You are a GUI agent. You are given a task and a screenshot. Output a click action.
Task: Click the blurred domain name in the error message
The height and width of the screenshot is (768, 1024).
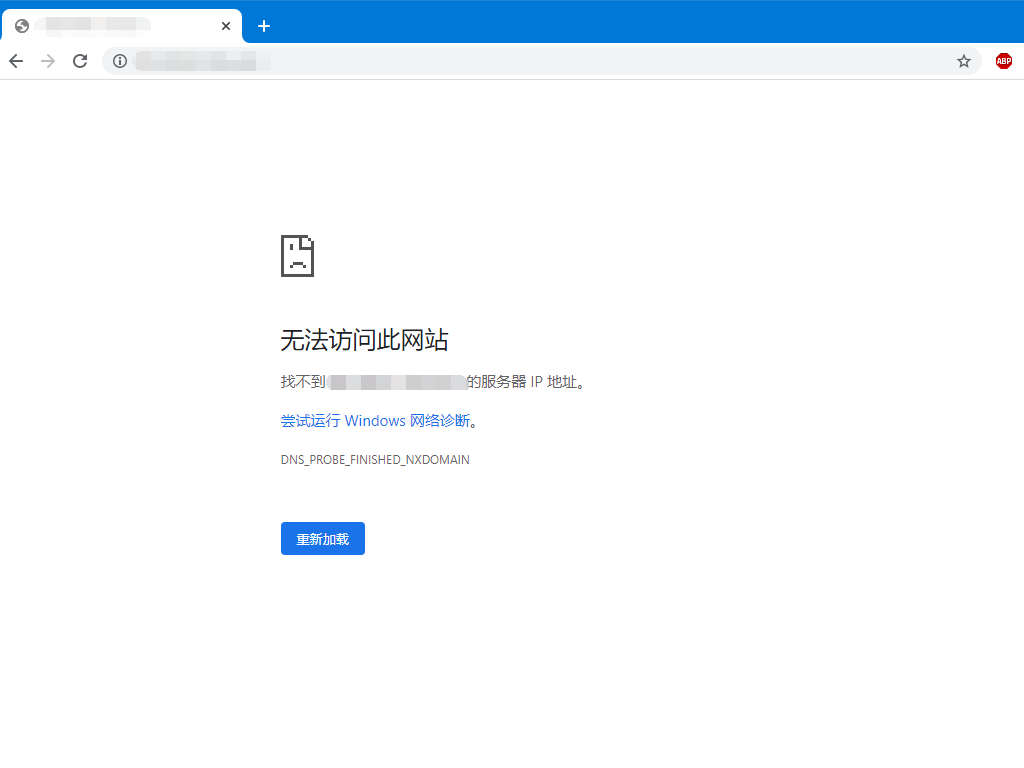point(398,382)
